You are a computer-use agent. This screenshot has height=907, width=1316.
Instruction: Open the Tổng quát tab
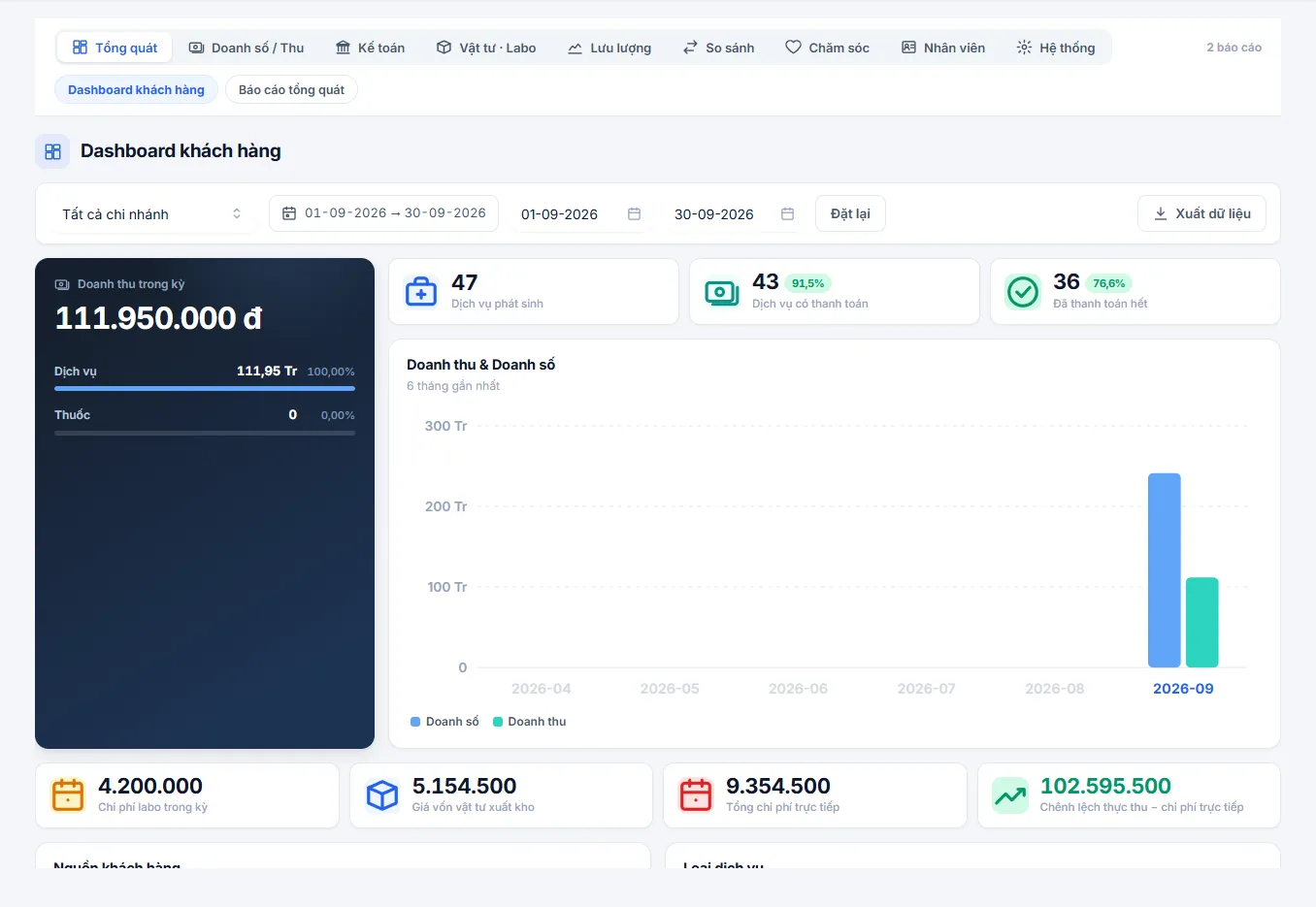click(x=115, y=48)
